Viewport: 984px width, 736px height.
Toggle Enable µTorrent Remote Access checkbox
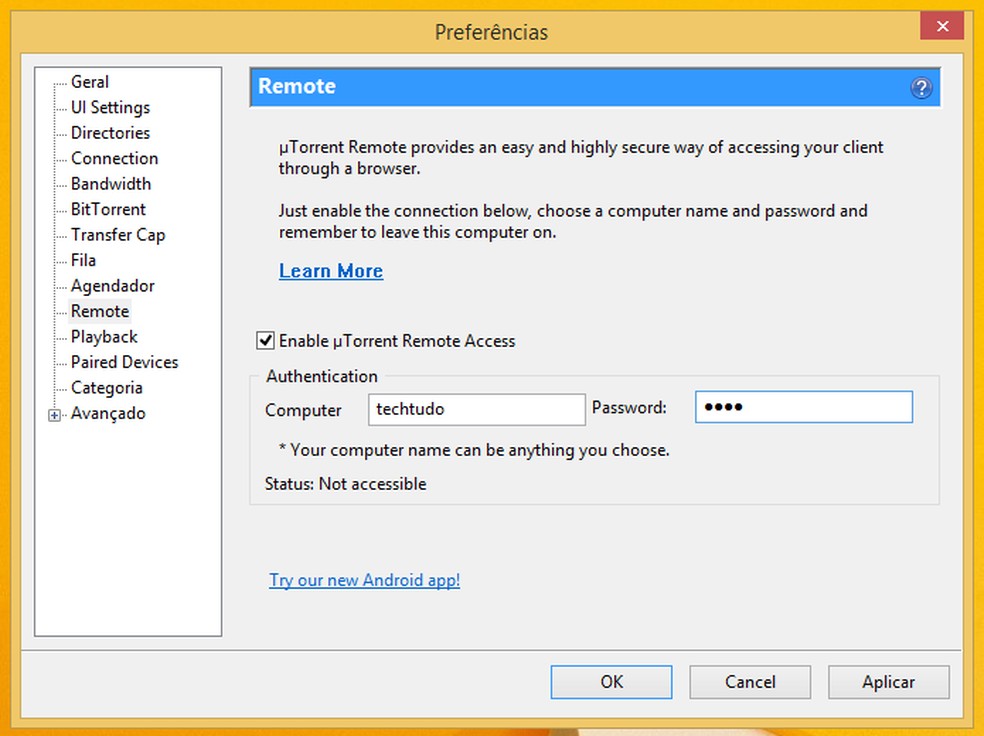(265, 341)
